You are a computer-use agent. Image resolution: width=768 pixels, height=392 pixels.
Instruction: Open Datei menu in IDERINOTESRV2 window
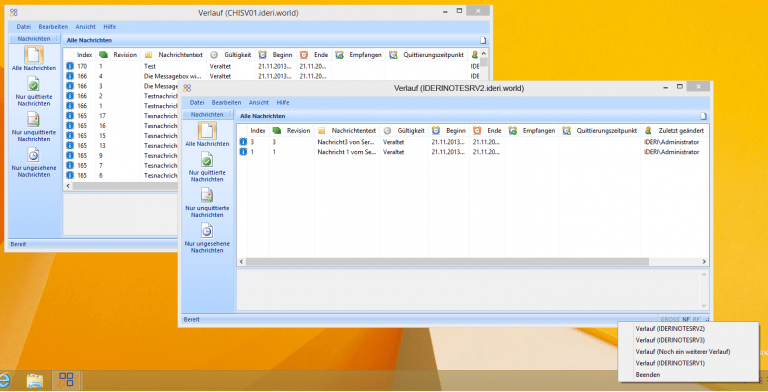point(197,102)
